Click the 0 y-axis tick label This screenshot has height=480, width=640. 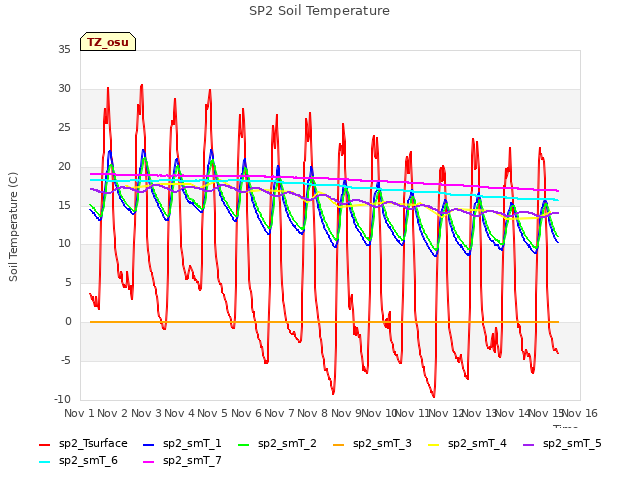[x=68, y=322]
